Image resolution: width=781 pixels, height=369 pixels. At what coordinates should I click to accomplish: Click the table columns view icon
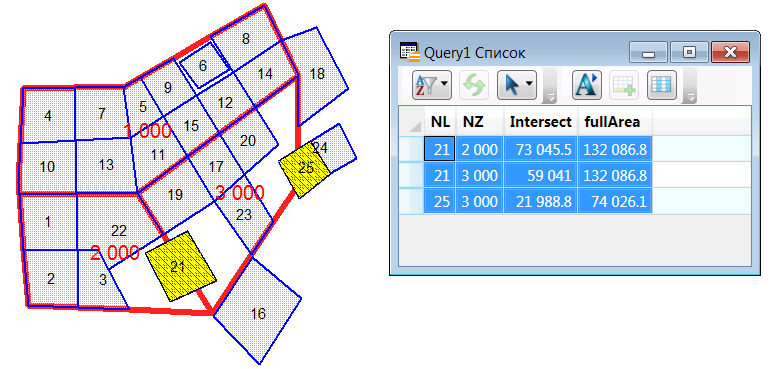click(x=662, y=86)
